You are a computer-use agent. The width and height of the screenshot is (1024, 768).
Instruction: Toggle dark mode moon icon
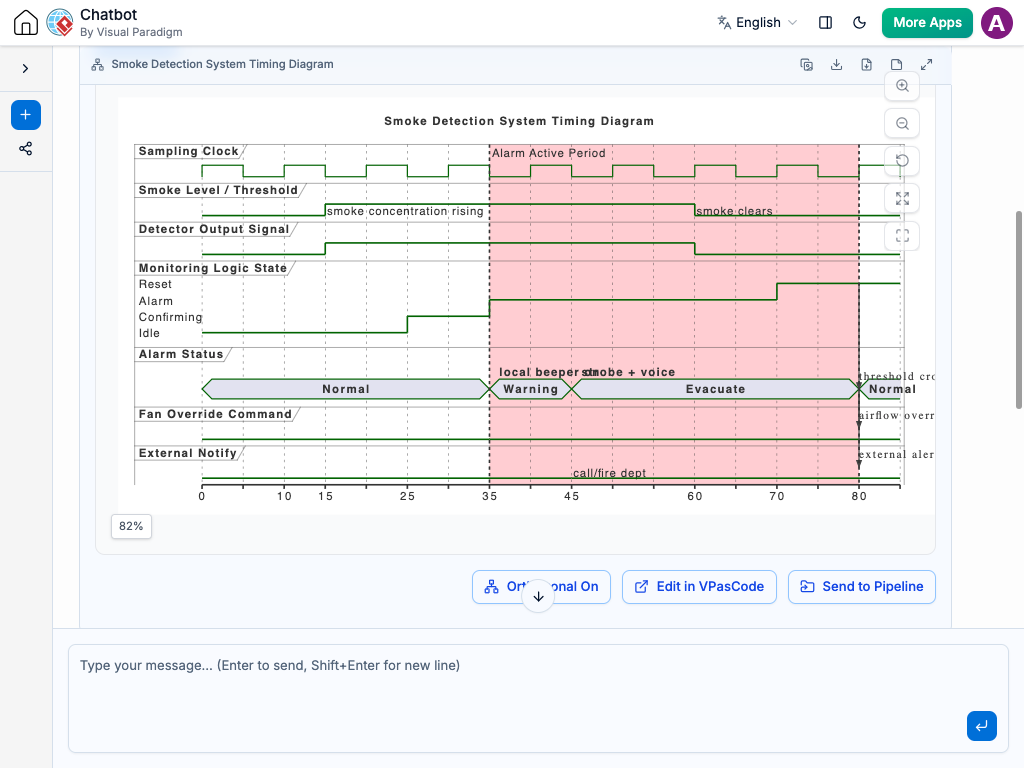[859, 22]
